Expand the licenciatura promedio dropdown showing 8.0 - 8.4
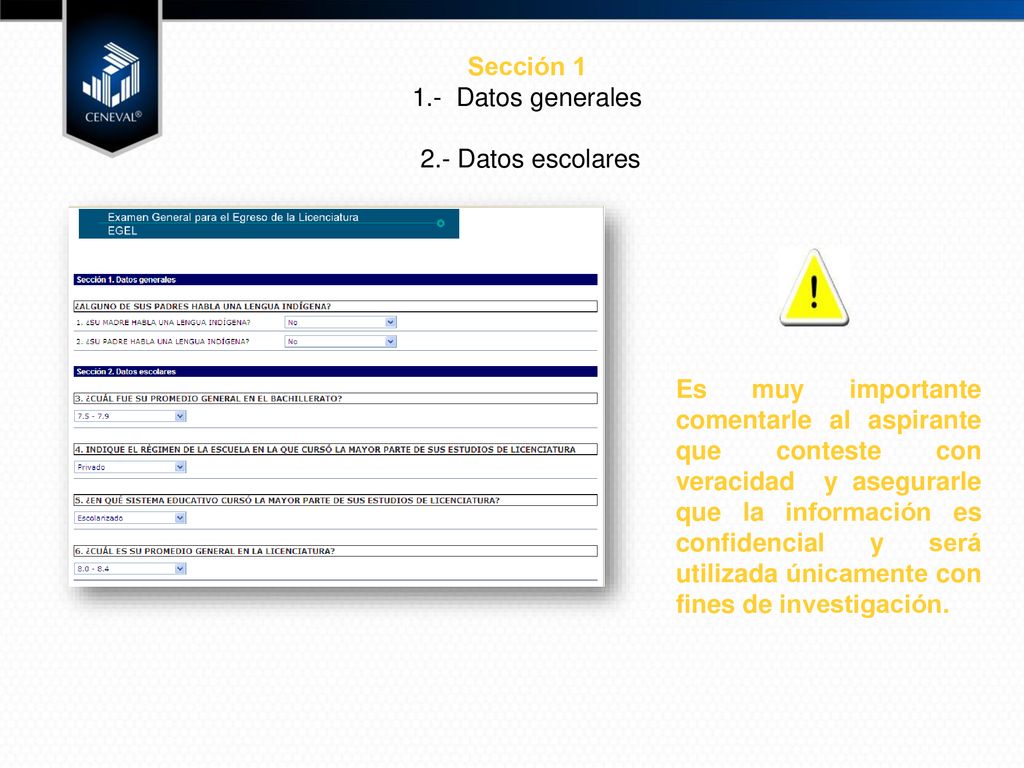 point(130,569)
